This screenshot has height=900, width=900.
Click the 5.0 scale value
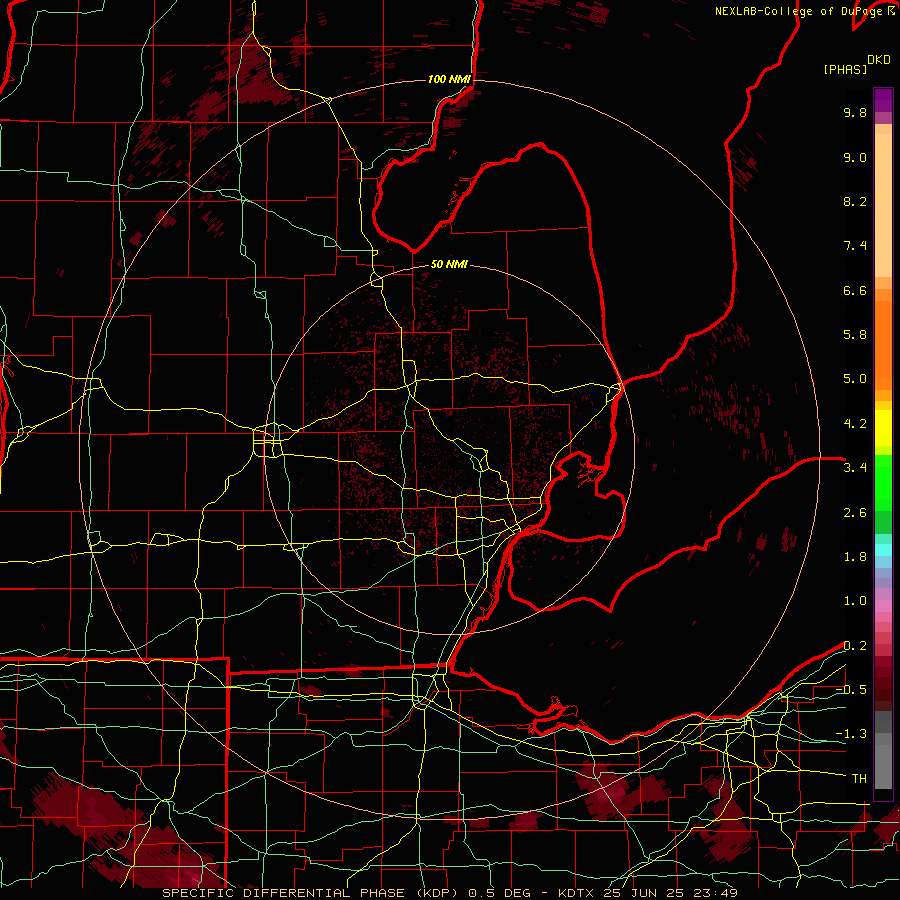[855, 379]
